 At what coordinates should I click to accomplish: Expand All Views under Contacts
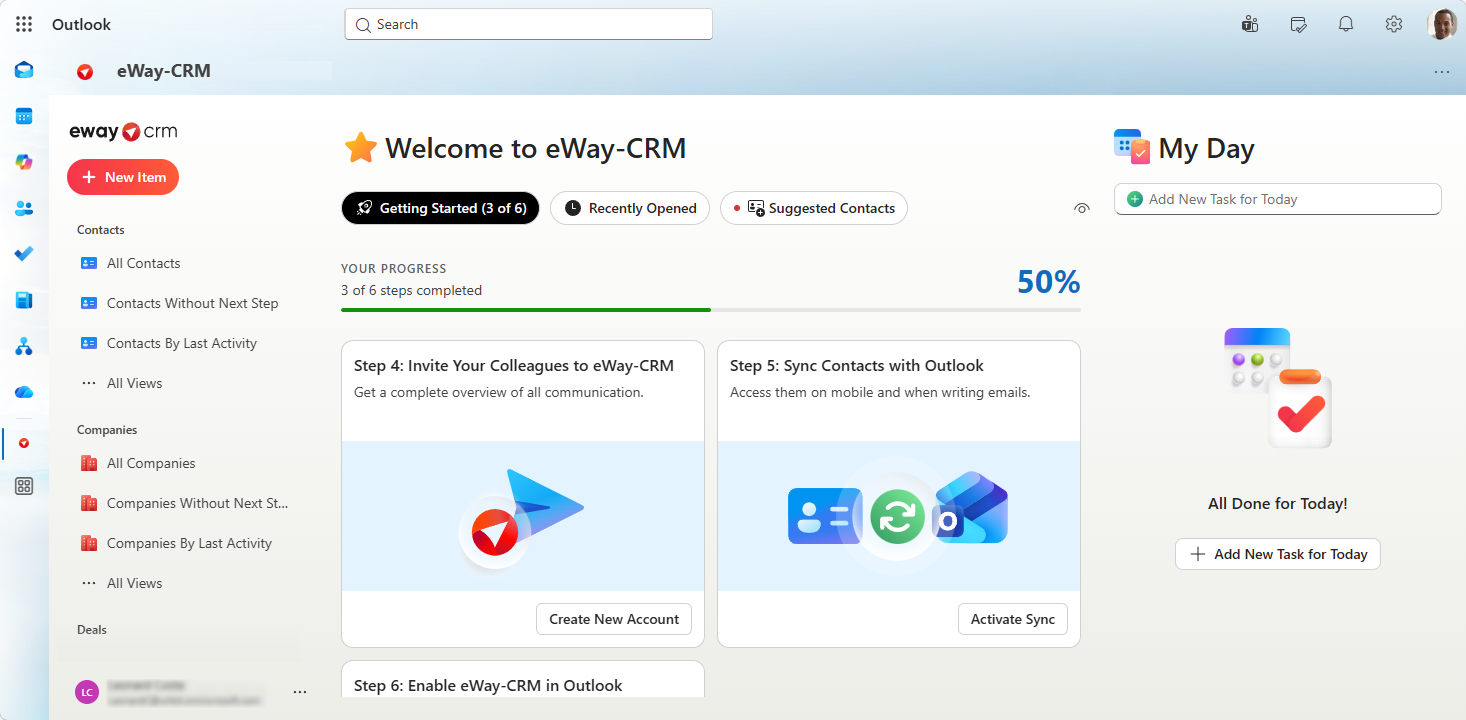pyautogui.click(x=135, y=383)
